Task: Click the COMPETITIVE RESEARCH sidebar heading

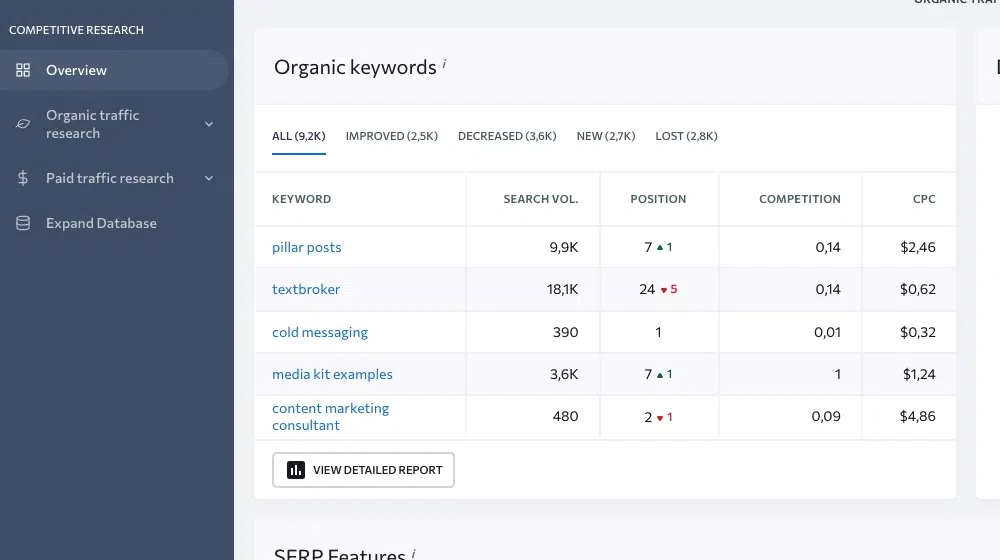Action: 77,30
